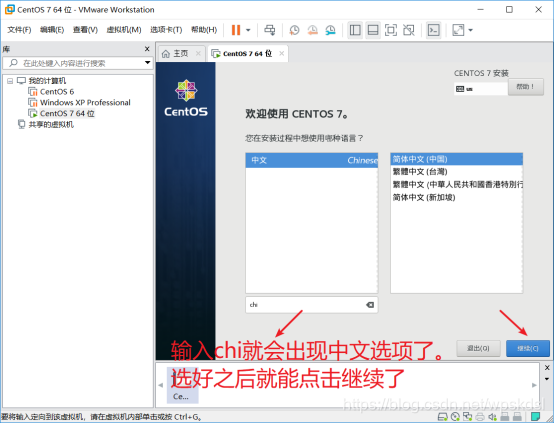Open the power options dropdown arrow

pos(248,30)
